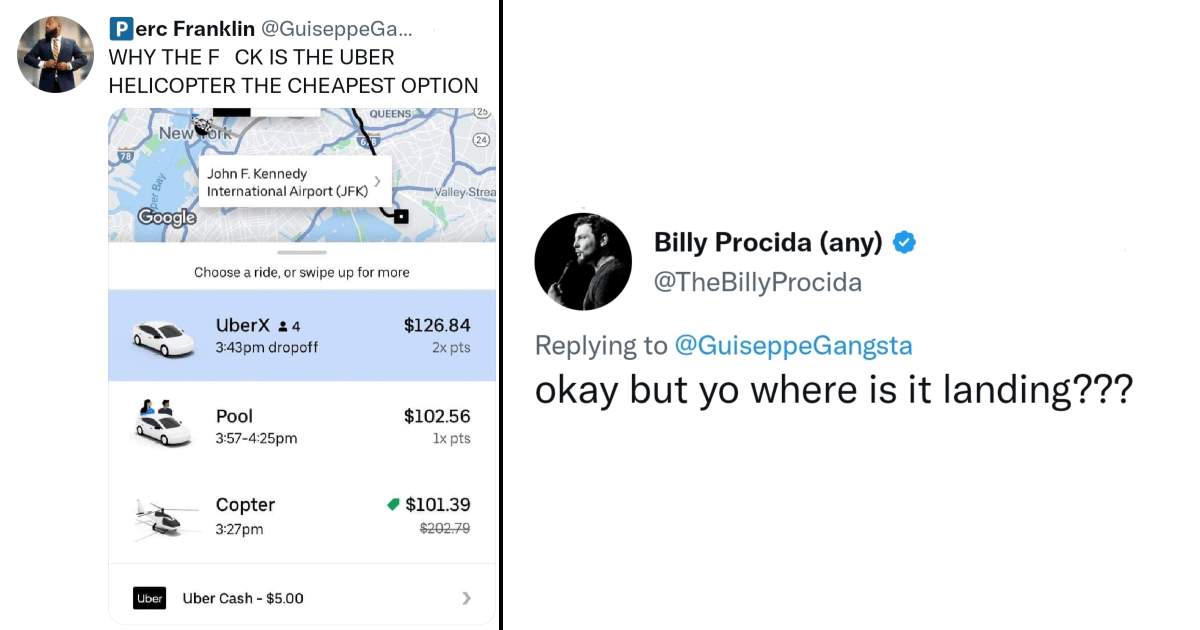
Task: Tap the swipe-up handle bar above ride list
Action: [301, 252]
